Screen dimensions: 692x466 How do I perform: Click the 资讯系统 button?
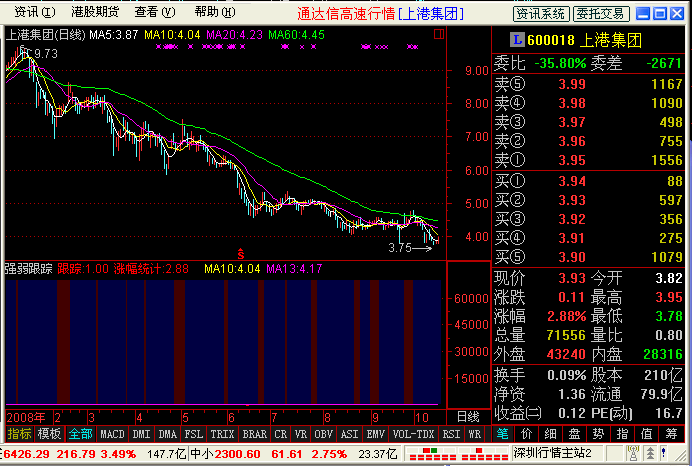click(x=541, y=14)
